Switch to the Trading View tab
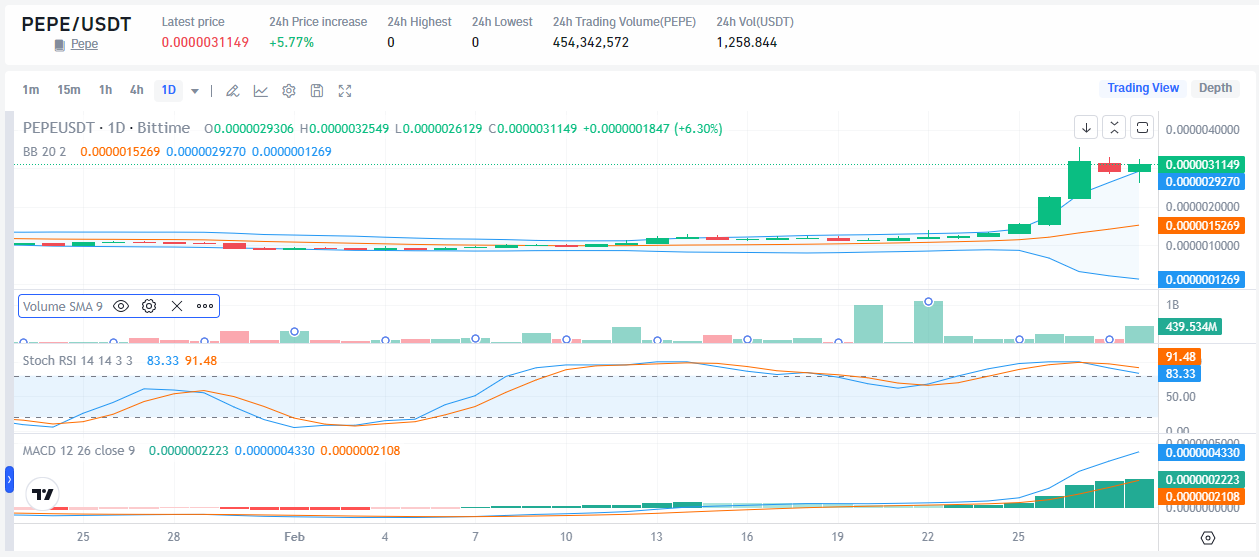Viewport: 1259px width, 557px height. 1143,88
